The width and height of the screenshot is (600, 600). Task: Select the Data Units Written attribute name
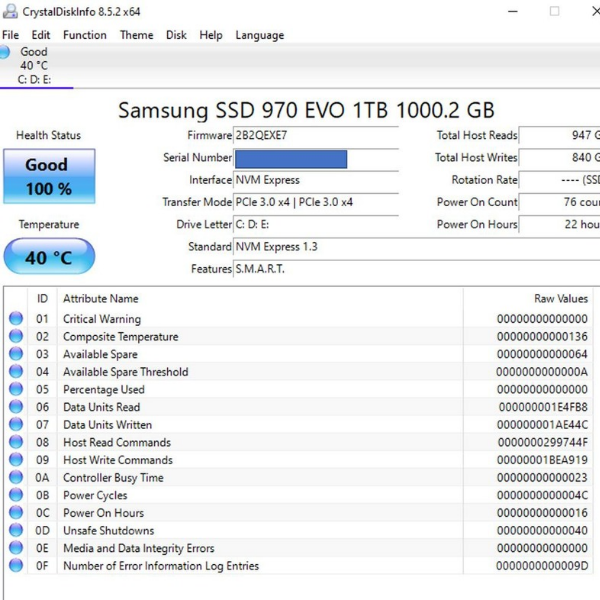point(107,425)
